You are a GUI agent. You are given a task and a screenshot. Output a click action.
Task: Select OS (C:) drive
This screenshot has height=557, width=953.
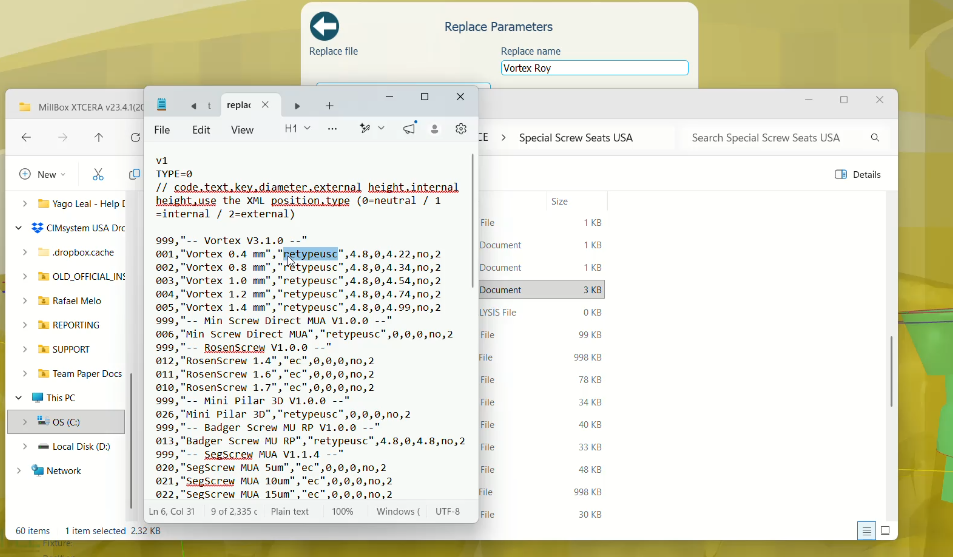point(66,422)
